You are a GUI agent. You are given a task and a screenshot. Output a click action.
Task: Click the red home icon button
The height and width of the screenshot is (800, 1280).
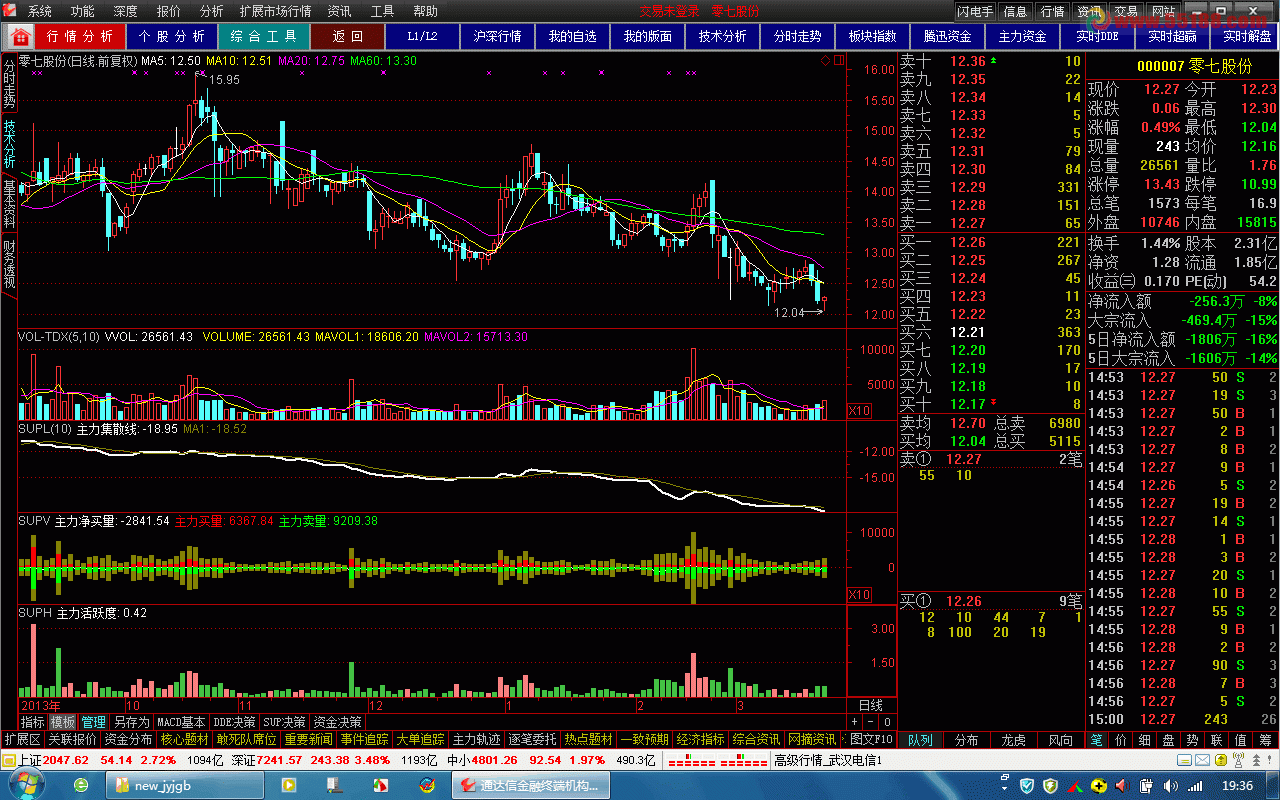(x=20, y=36)
